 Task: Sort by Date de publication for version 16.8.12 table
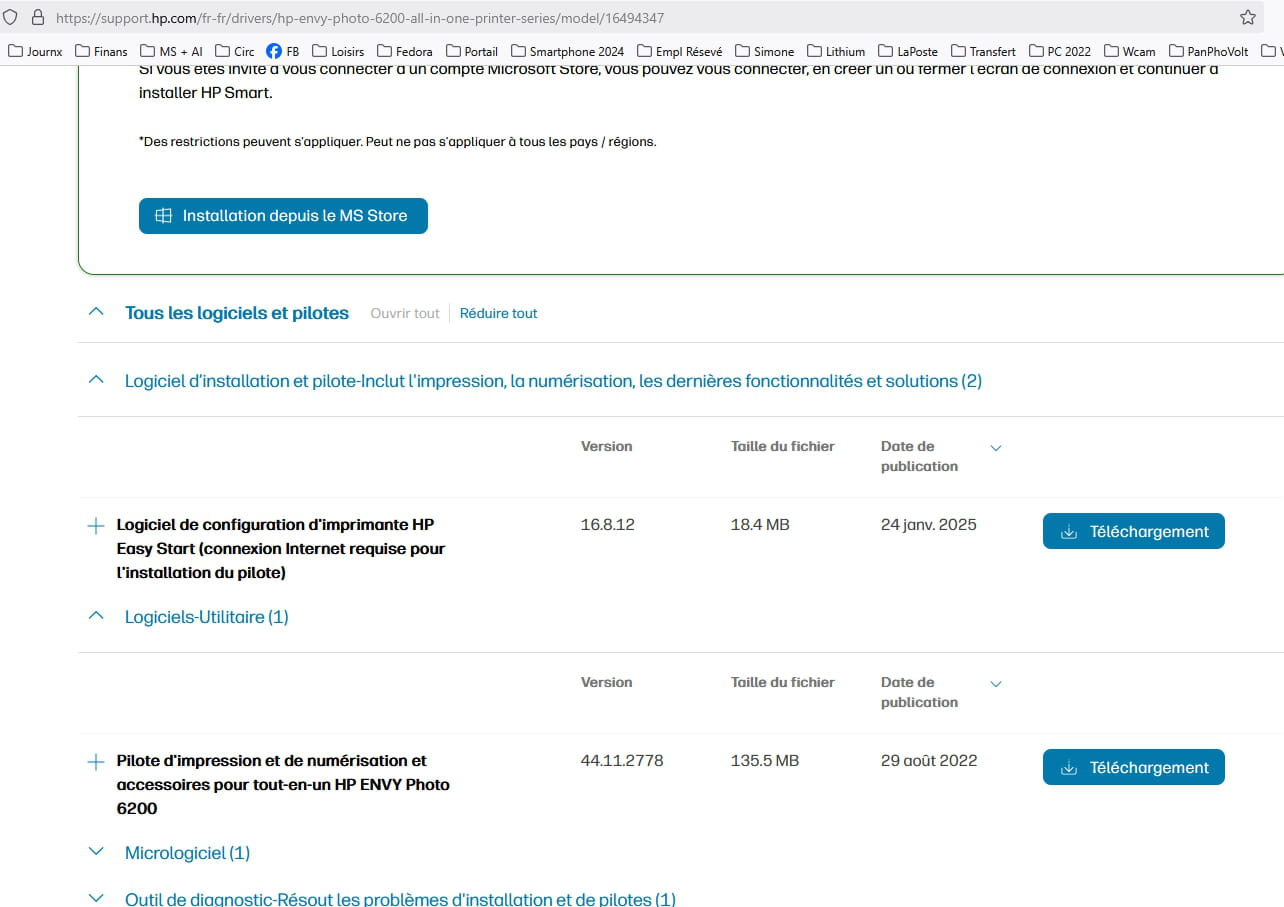tap(995, 448)
